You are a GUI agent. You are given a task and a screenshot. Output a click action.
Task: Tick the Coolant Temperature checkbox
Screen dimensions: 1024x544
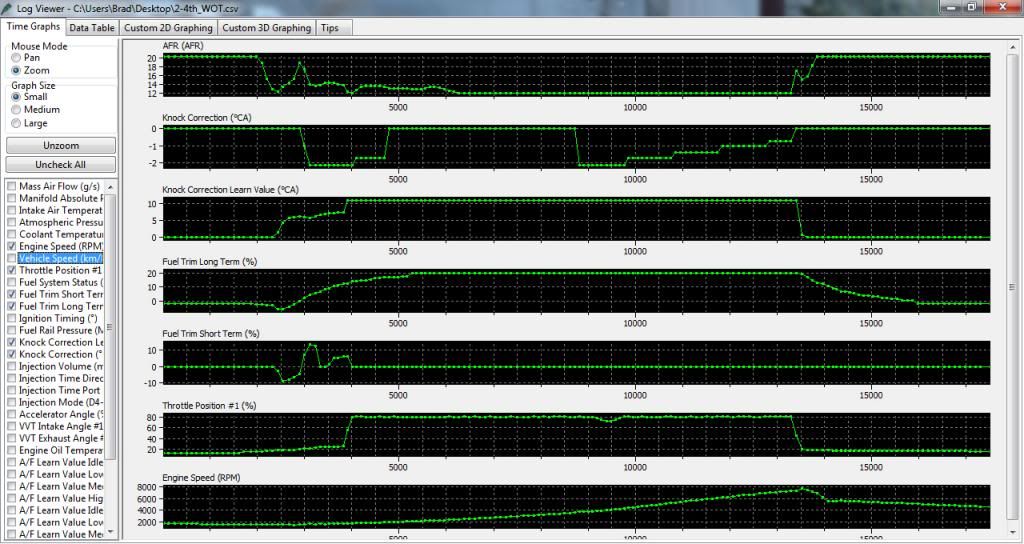click(11, 234)
